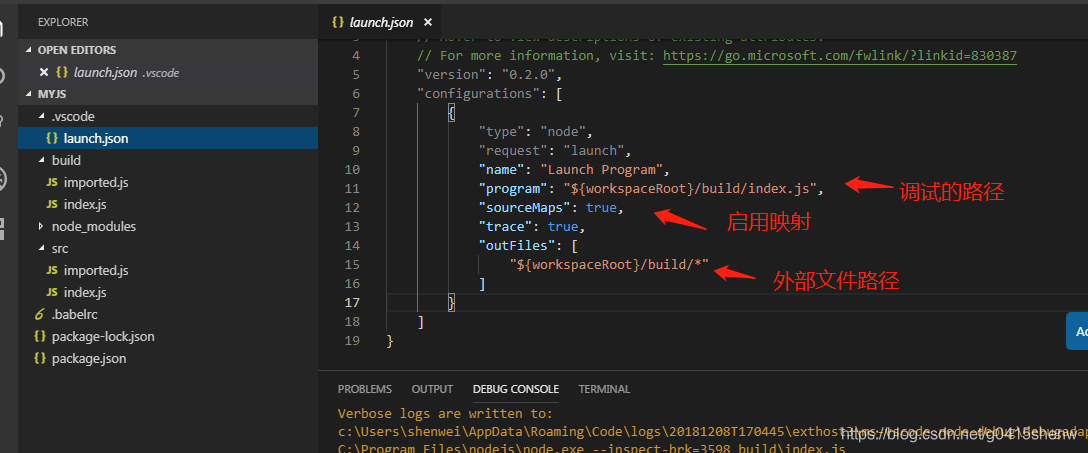The width and height of the screenshot is (1088, 453).
Task: Select the DEBUG CONSOLE panel tab
Action: 516,389
